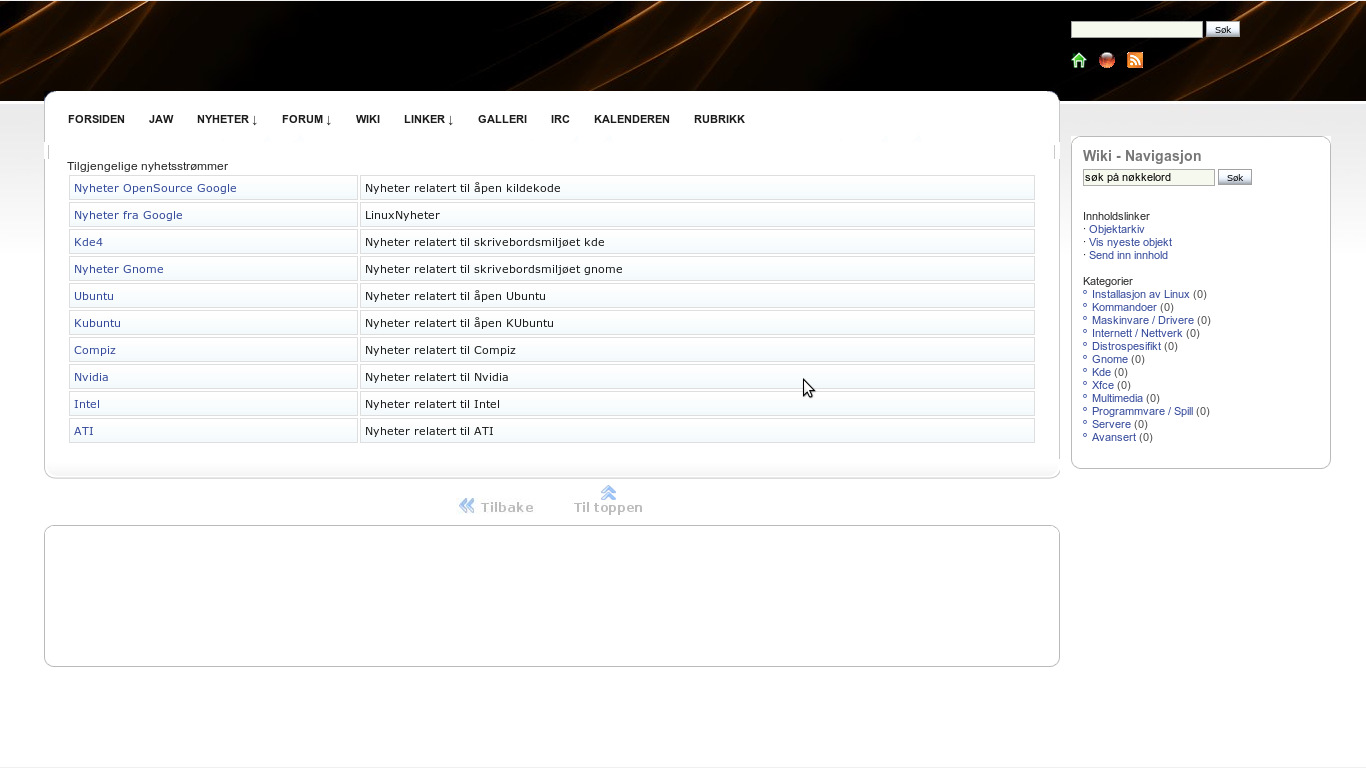Open the Send inn innhold link
Screen dimensions: 1366x768
click(1128, 255)
